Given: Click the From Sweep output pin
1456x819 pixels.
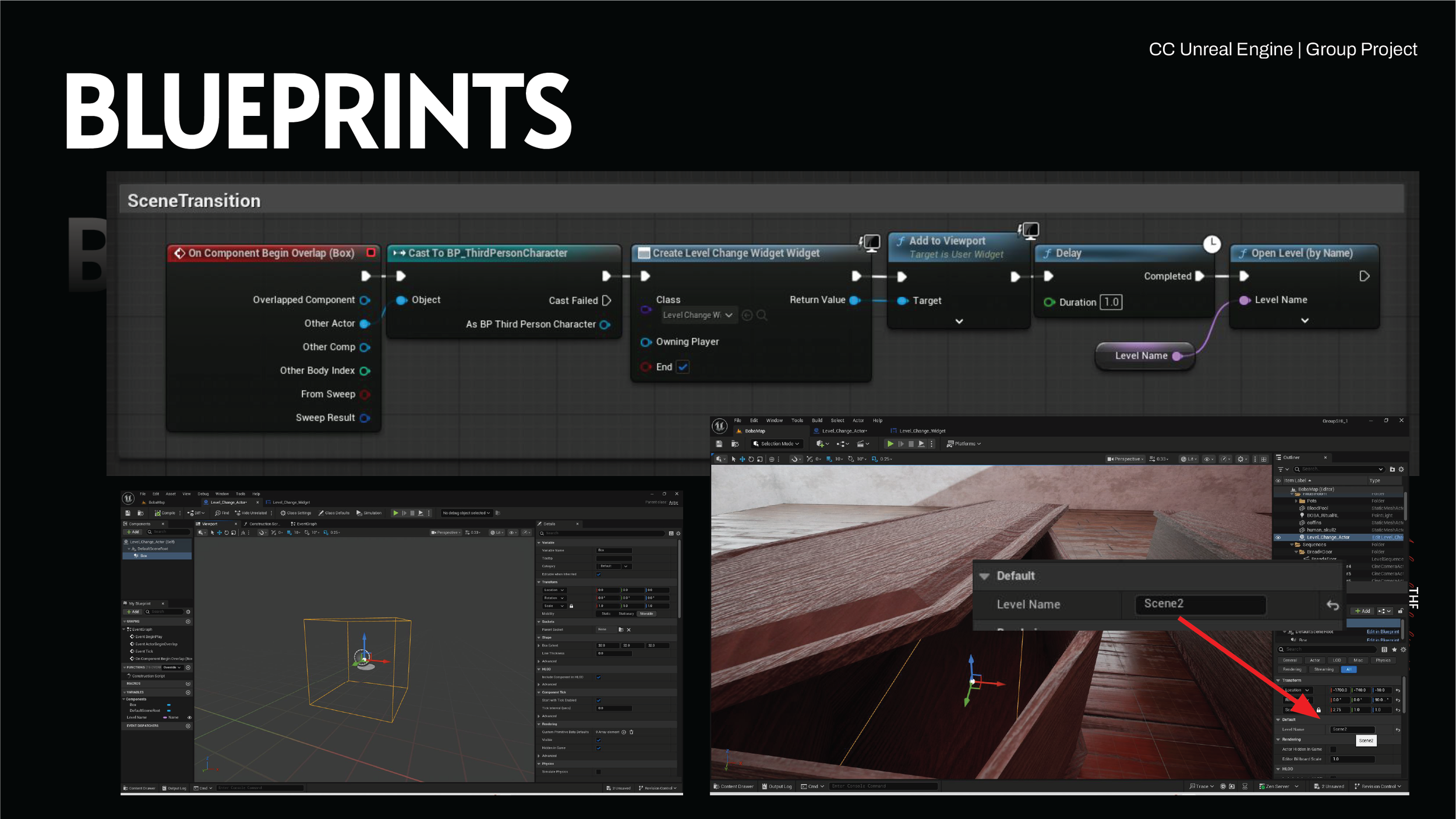Looking at the screenshot, I should tap(365, 394).
